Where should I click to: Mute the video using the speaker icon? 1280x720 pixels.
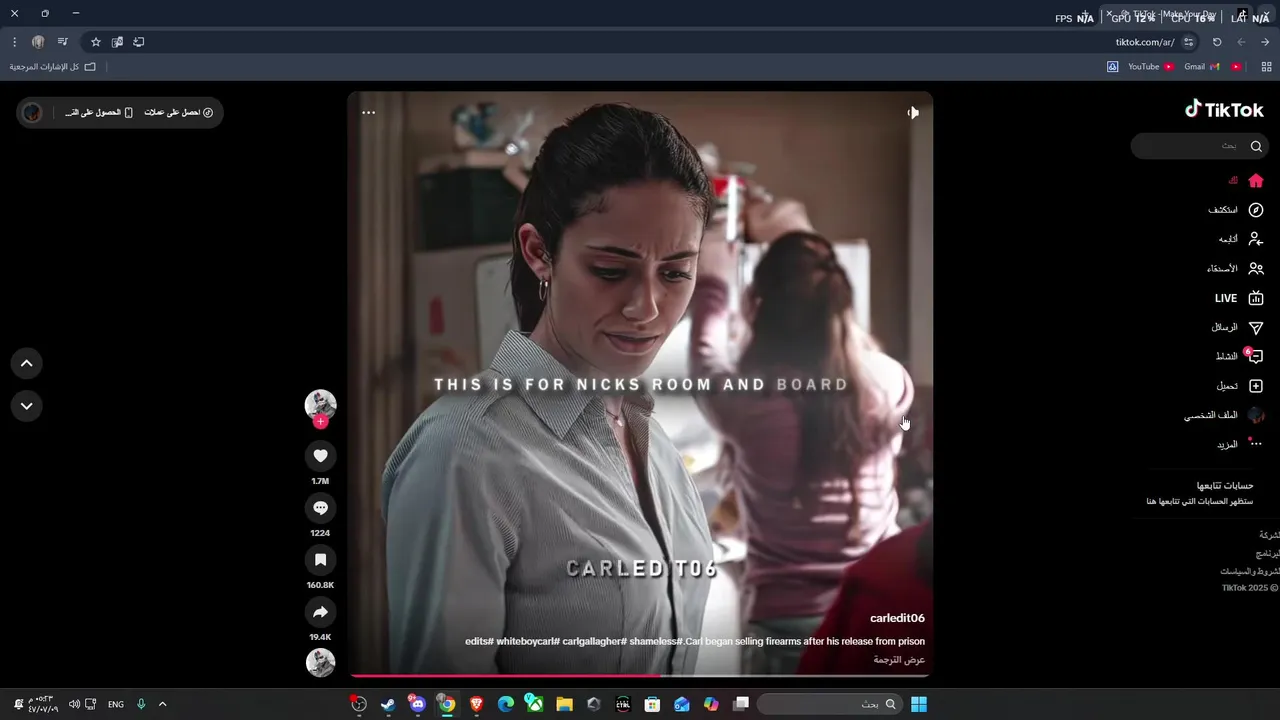[913, 113]
